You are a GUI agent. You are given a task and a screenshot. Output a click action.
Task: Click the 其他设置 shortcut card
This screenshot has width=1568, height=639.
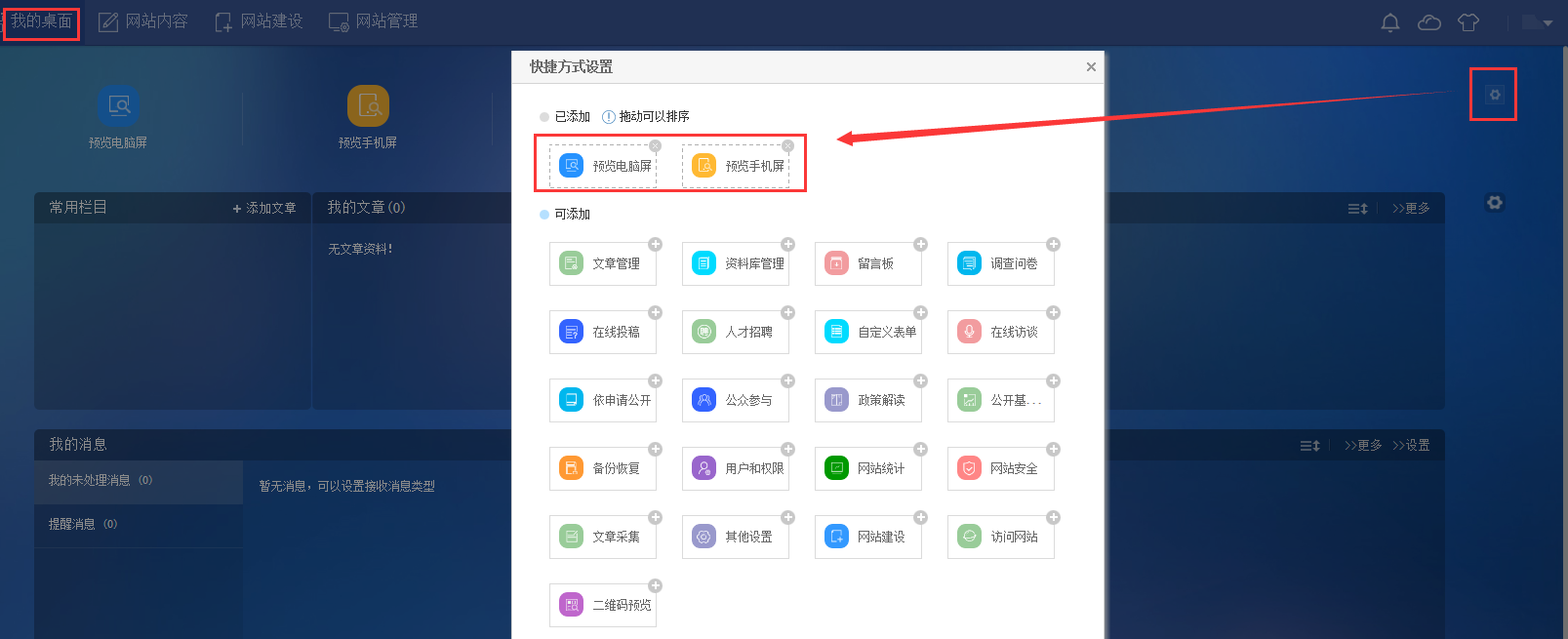pos(736,537)
